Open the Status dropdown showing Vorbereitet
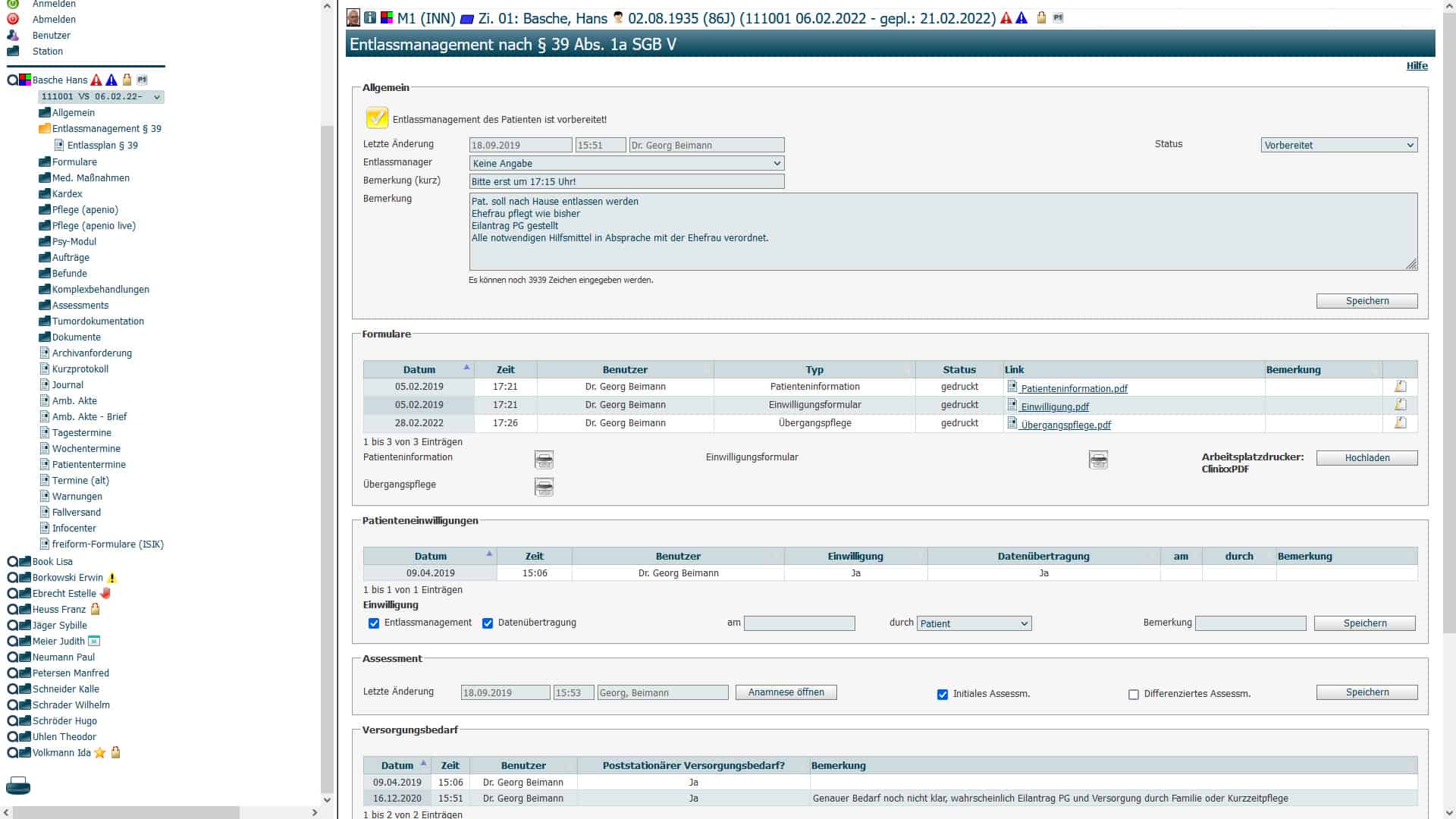This screenshot has height=819, width=1456. (1339, 145)
